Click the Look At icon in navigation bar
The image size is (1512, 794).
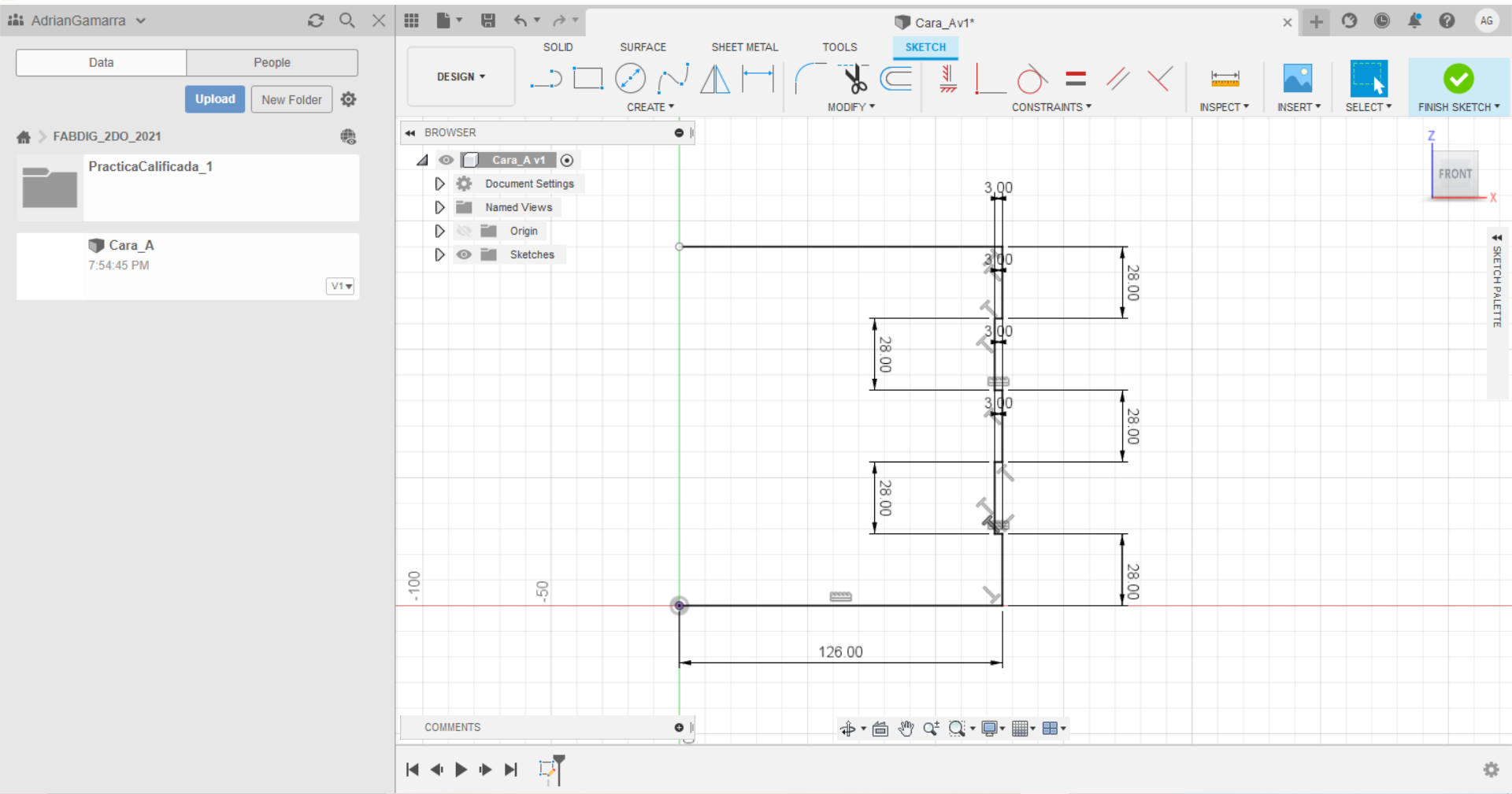(880, 729)
